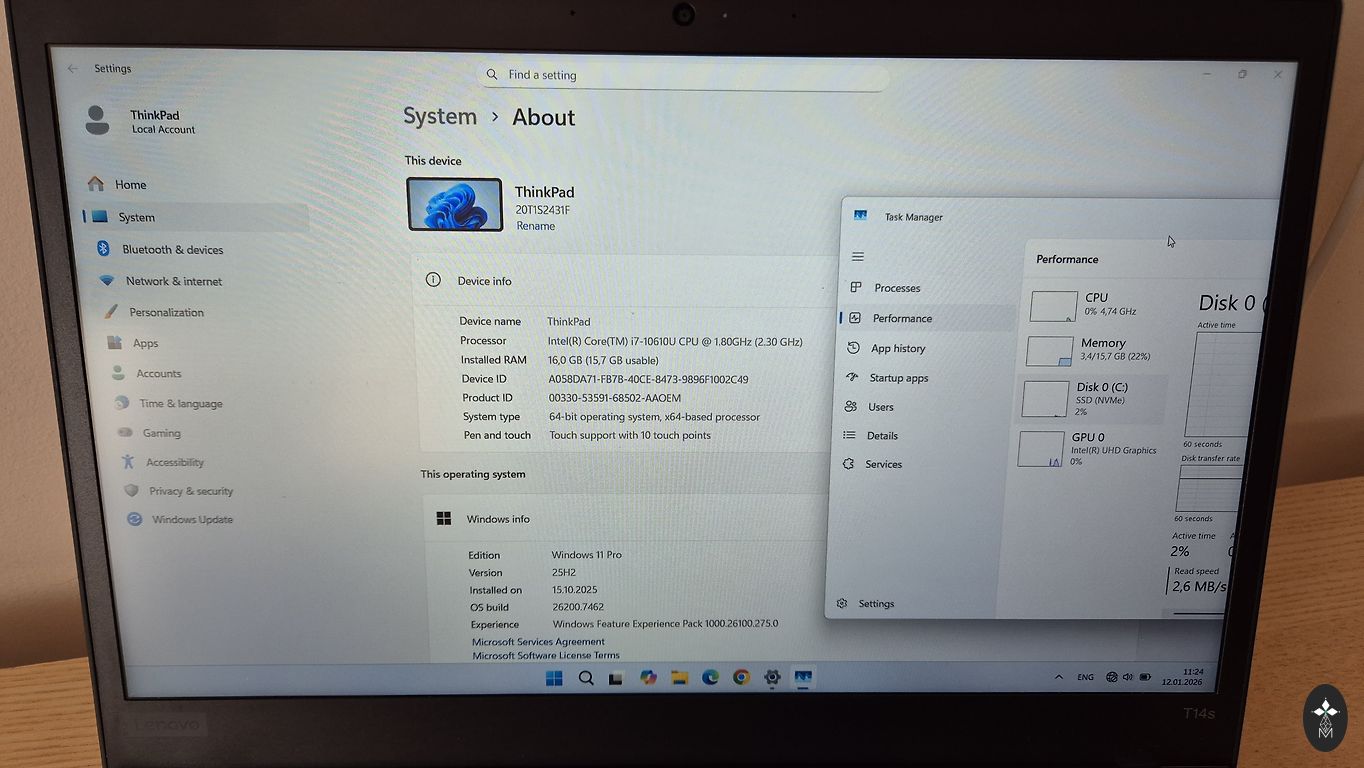Open Services page in Task Manager
Viewport: 1364px width, 768px height.
pos(883,465)
